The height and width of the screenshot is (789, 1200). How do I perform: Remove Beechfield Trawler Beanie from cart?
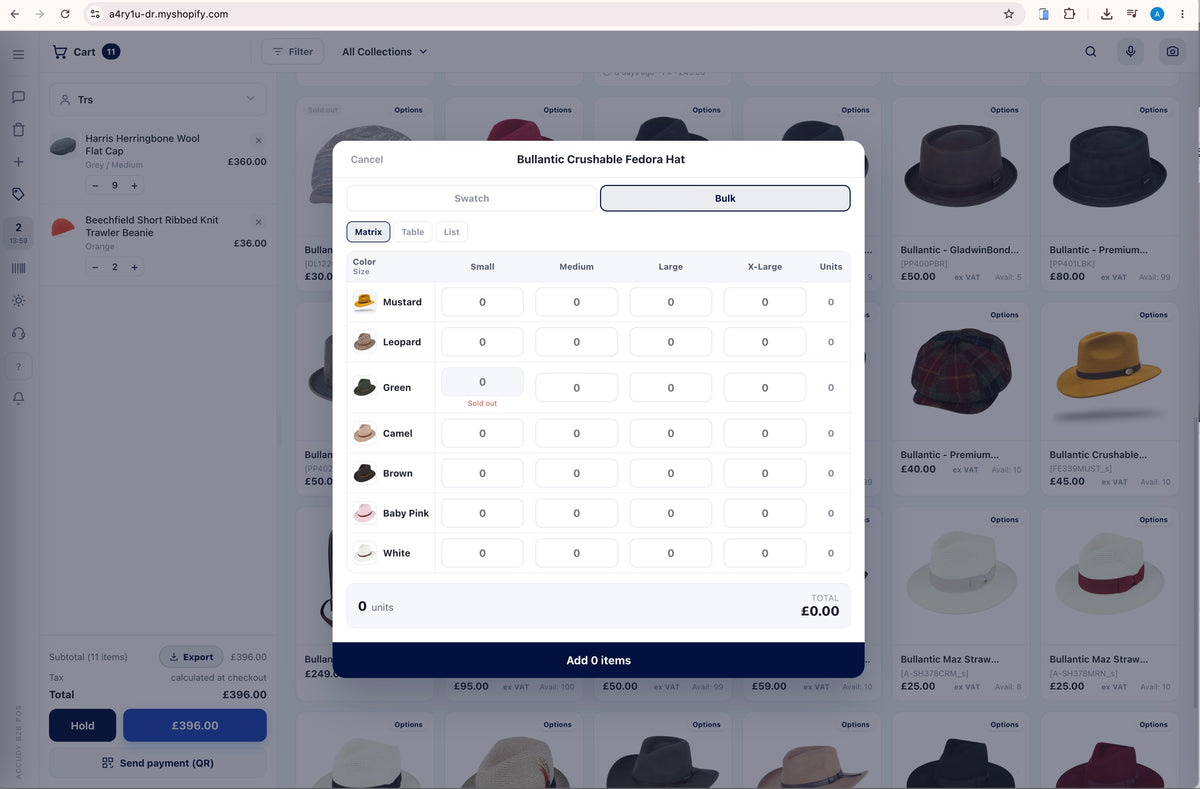(259, 222)
